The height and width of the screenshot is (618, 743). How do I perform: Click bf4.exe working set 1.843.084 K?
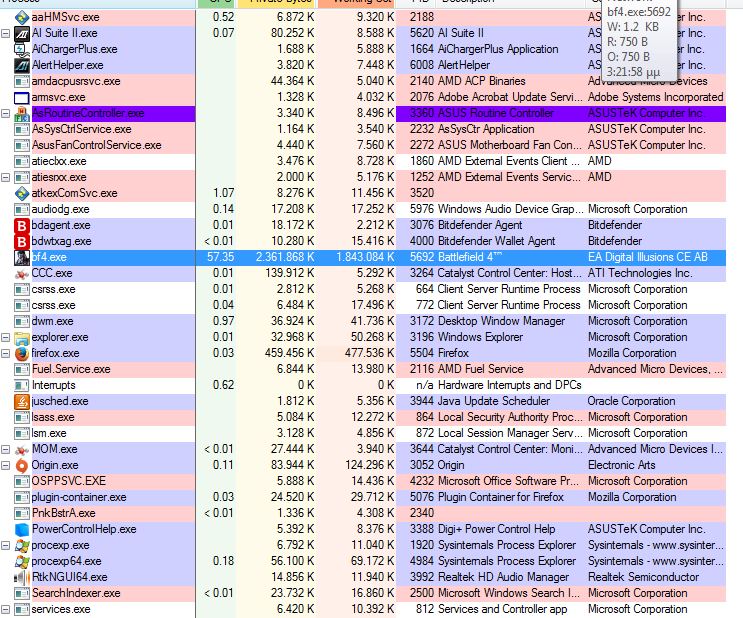pos(365,257)
